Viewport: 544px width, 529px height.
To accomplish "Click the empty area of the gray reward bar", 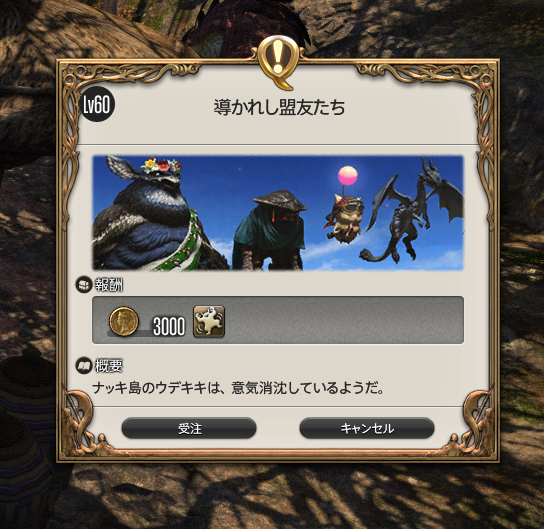I will [x=343, y=320].
